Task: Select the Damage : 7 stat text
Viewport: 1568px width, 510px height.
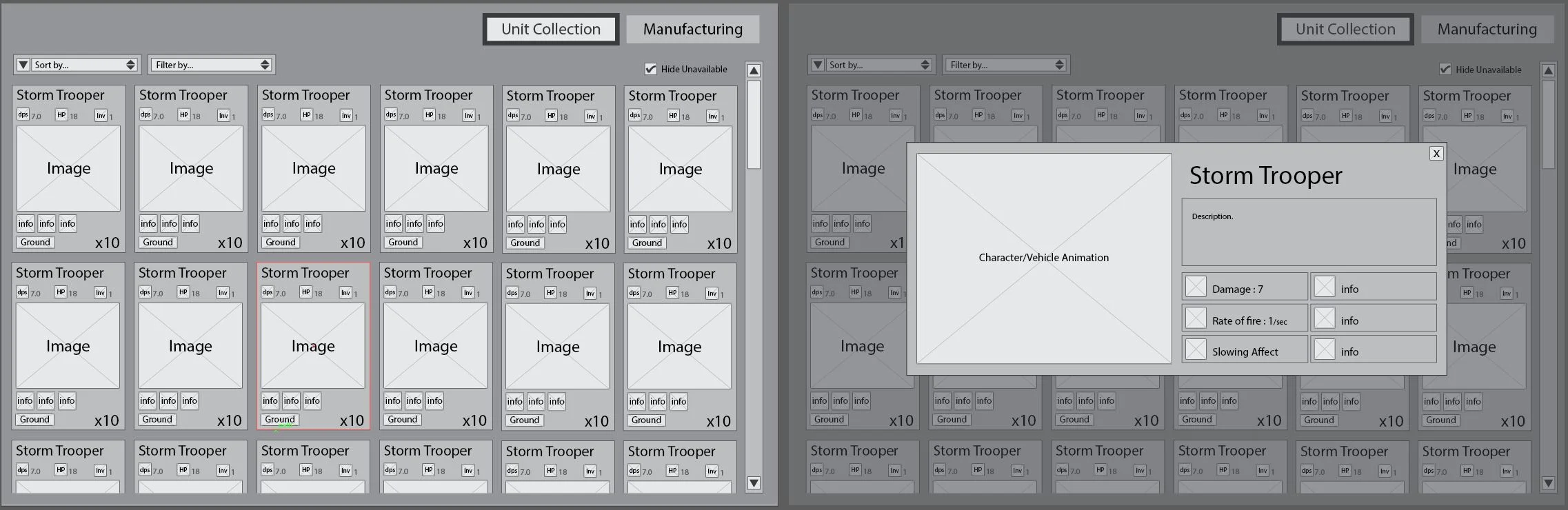Action: tap(1238, 289)
